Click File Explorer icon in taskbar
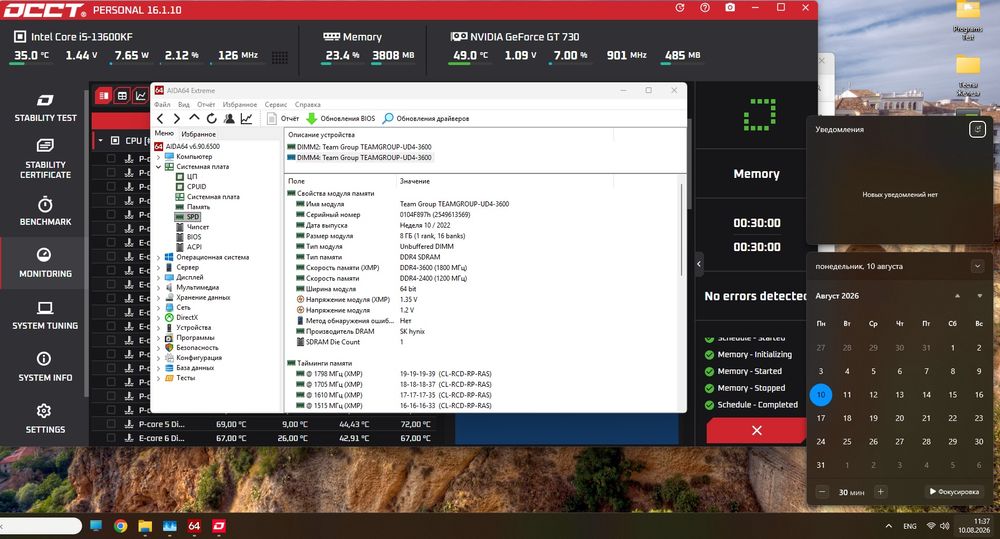The height and width of the screenshot is (539, 1000). (145, 526)
